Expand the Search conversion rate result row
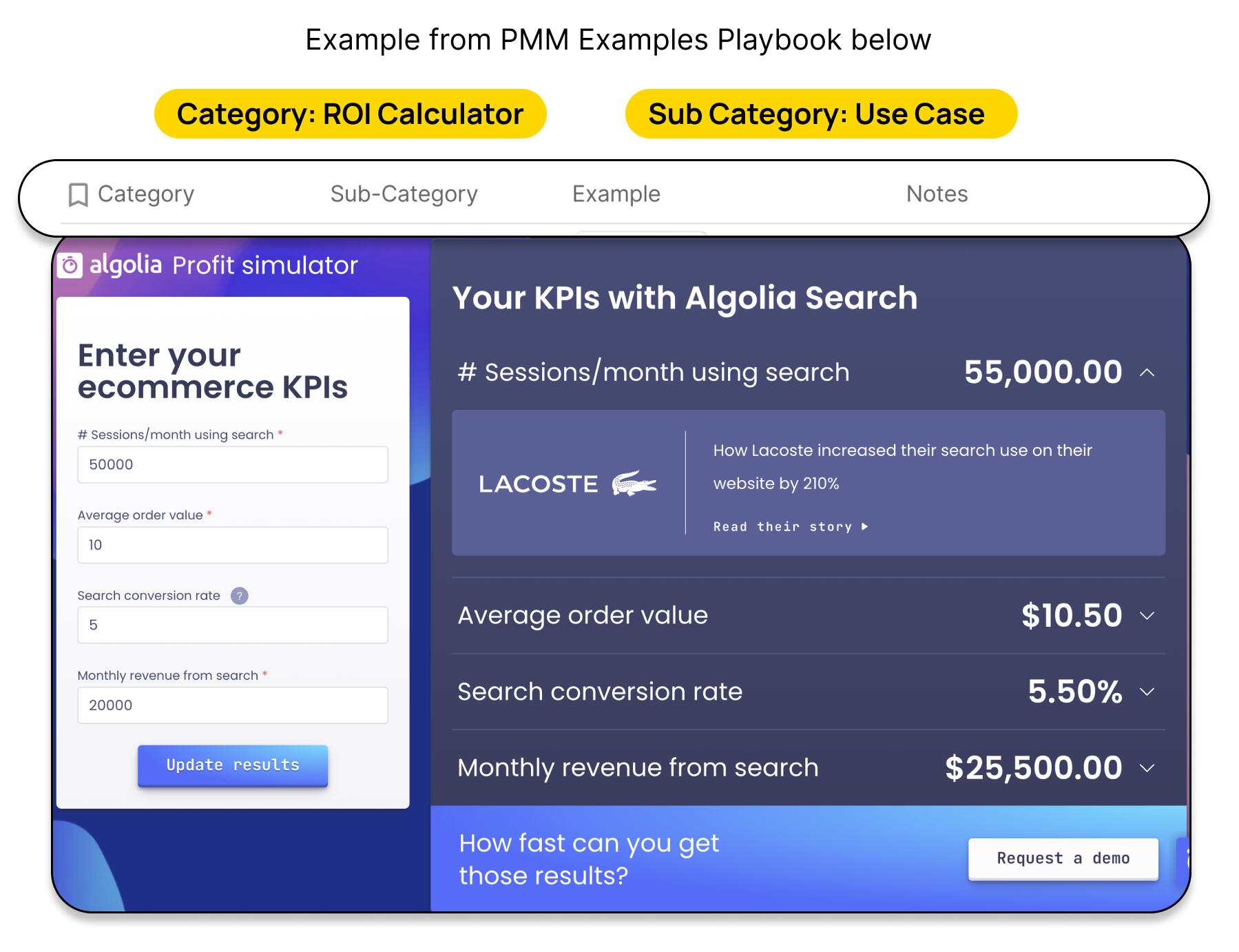This screenshot has height=952, width=1239. point(1147,692)
